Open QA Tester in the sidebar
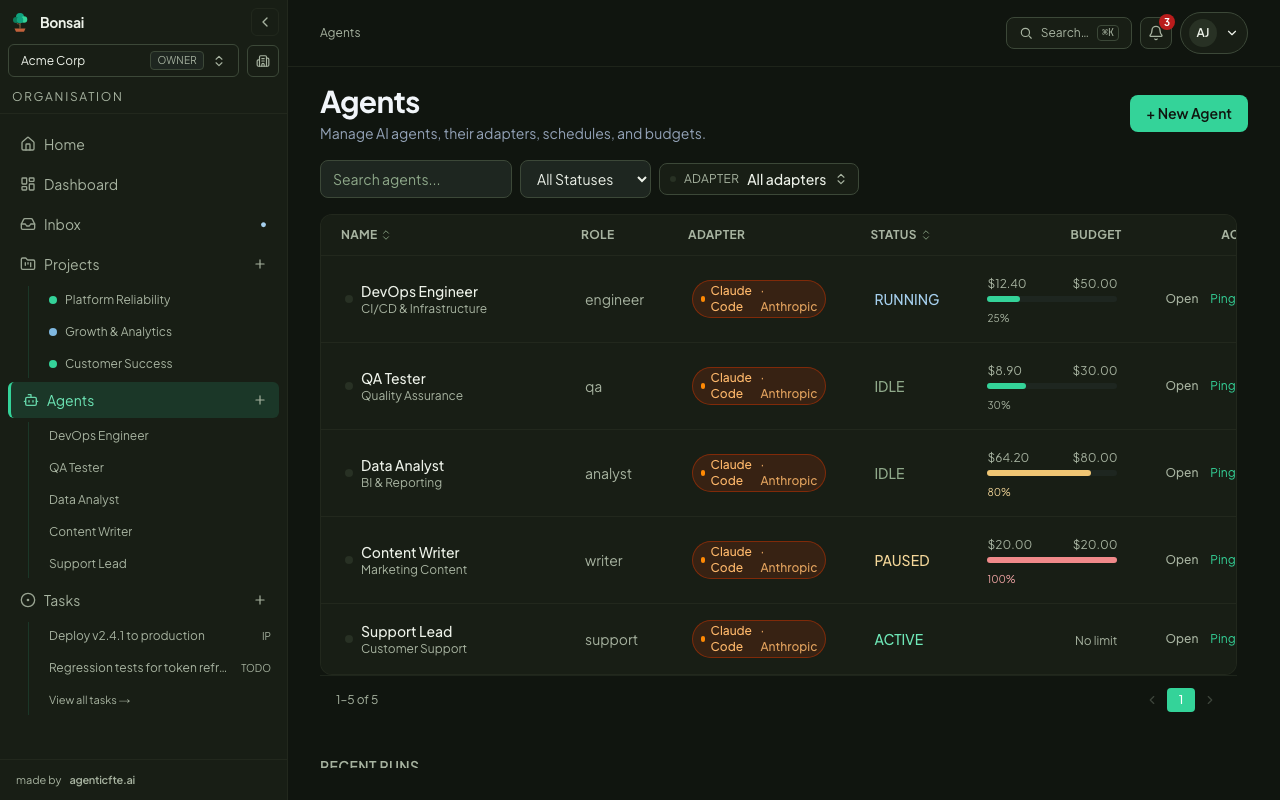 tap(76, 468)
